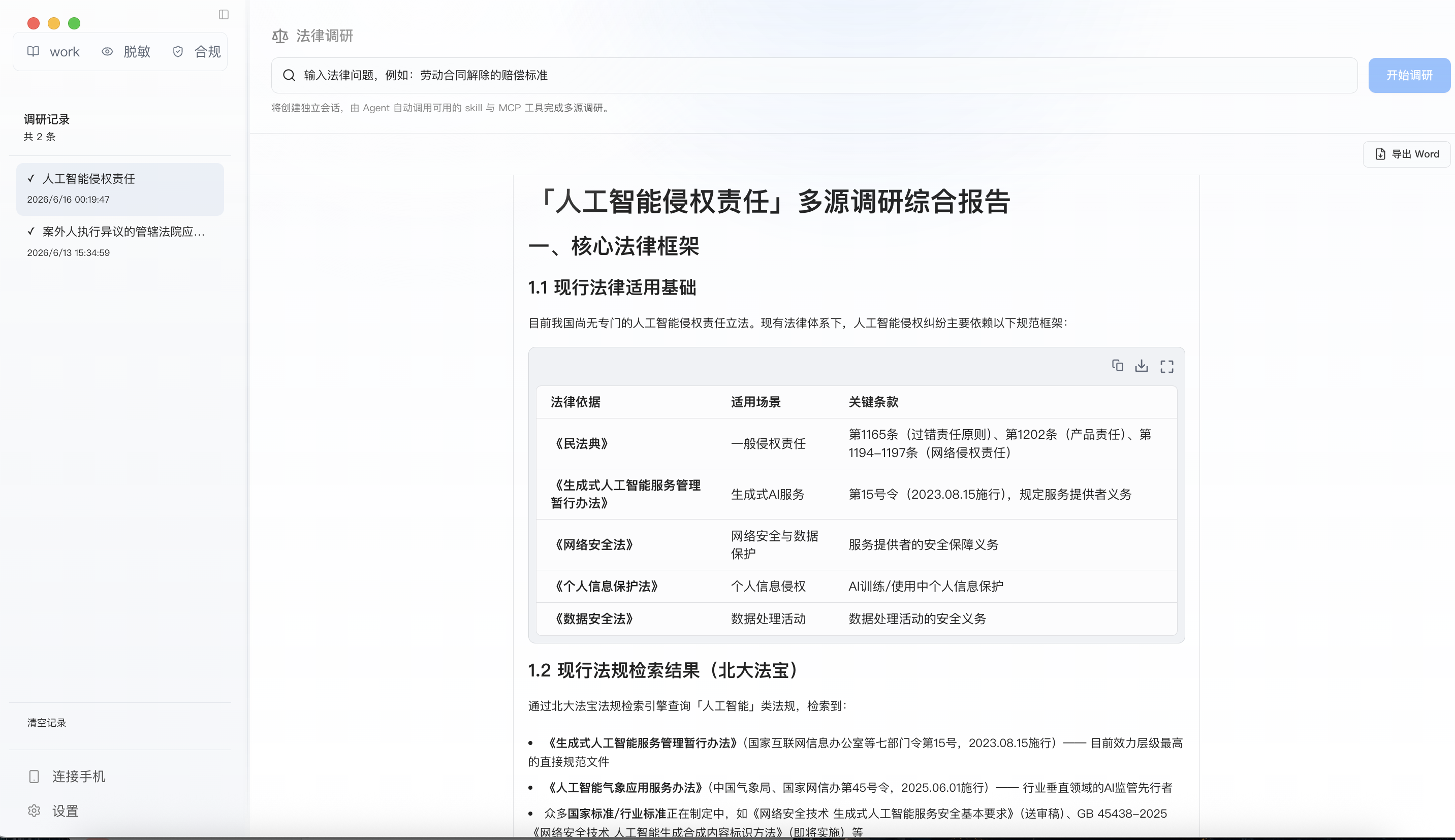The image size is (1455, 840).
Task: Expand the table to fullscreen
Action: point(1166,366)
